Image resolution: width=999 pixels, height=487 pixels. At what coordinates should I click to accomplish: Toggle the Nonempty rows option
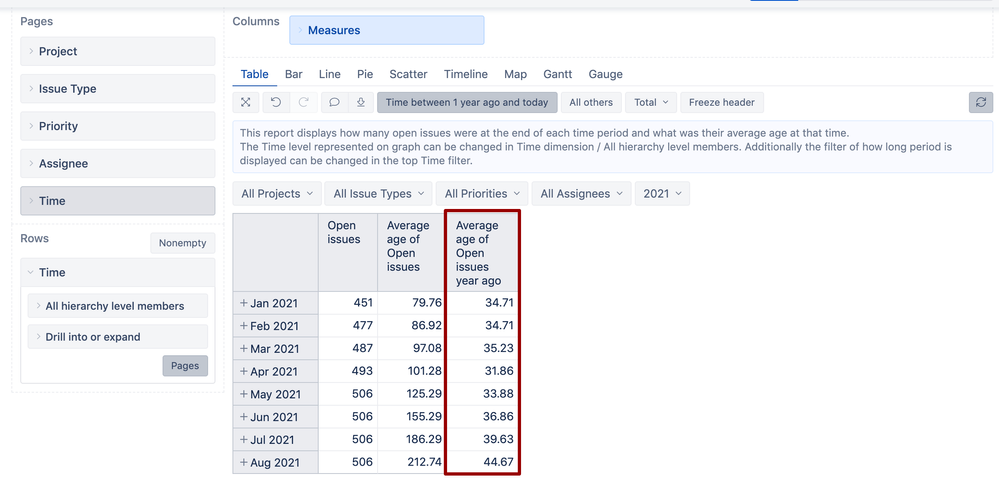point(182,243)
